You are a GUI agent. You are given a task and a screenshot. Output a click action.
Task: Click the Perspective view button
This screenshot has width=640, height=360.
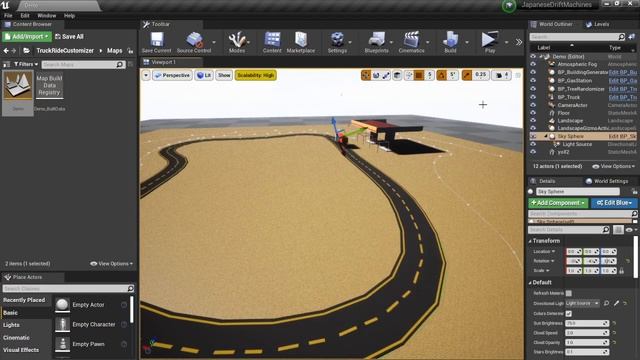coord(172,75)
